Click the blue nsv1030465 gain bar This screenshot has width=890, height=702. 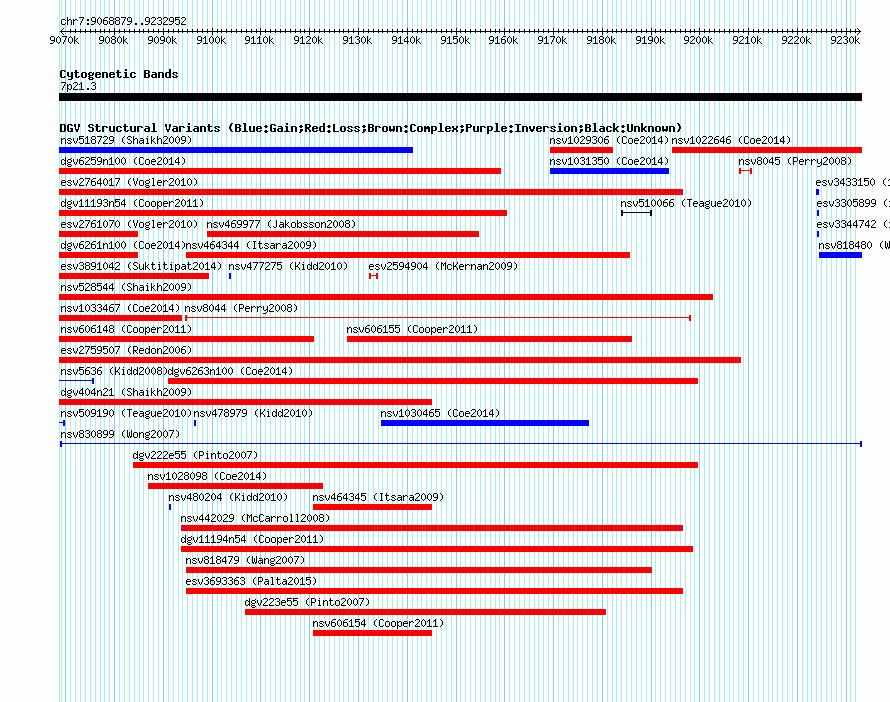485,423
